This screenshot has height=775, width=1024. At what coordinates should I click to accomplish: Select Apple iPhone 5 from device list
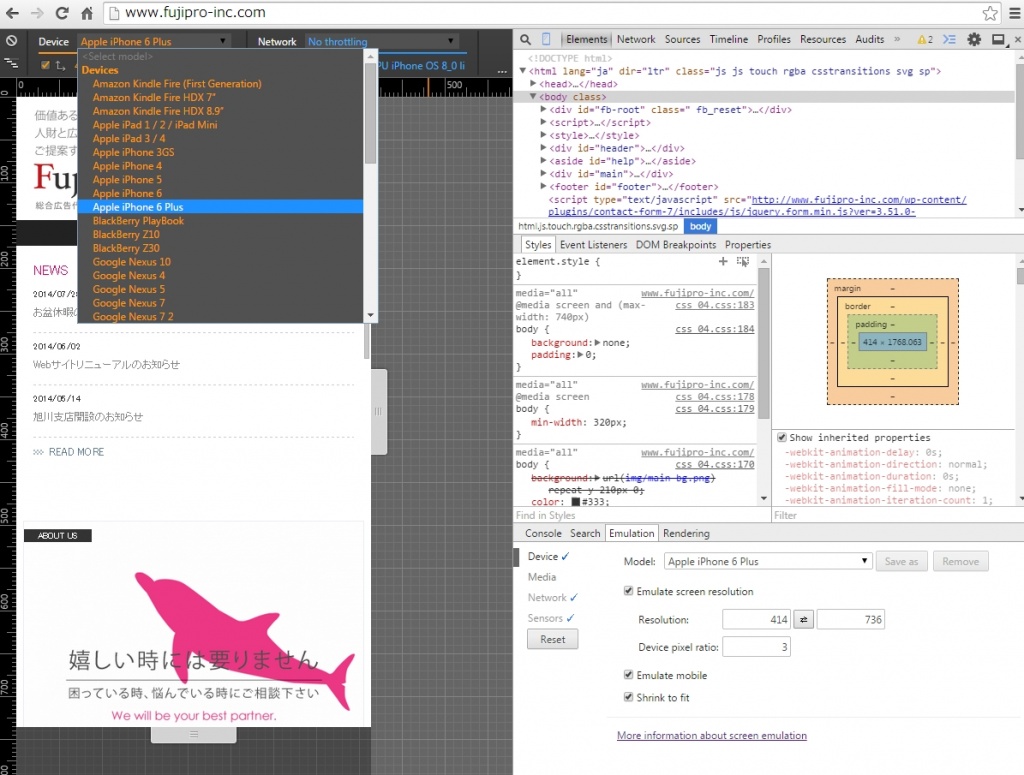click(220, 180)
